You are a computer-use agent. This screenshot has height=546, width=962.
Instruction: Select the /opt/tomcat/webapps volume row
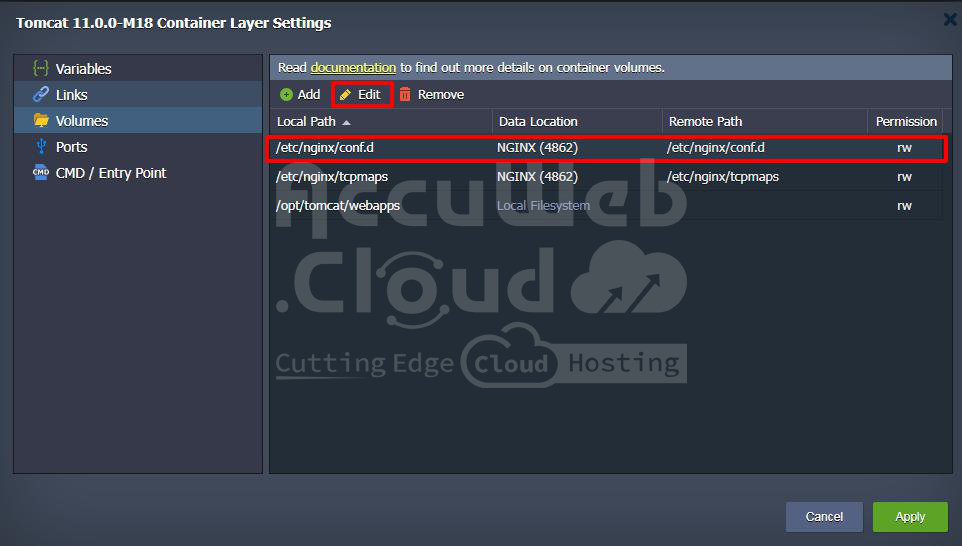point(606,206)
